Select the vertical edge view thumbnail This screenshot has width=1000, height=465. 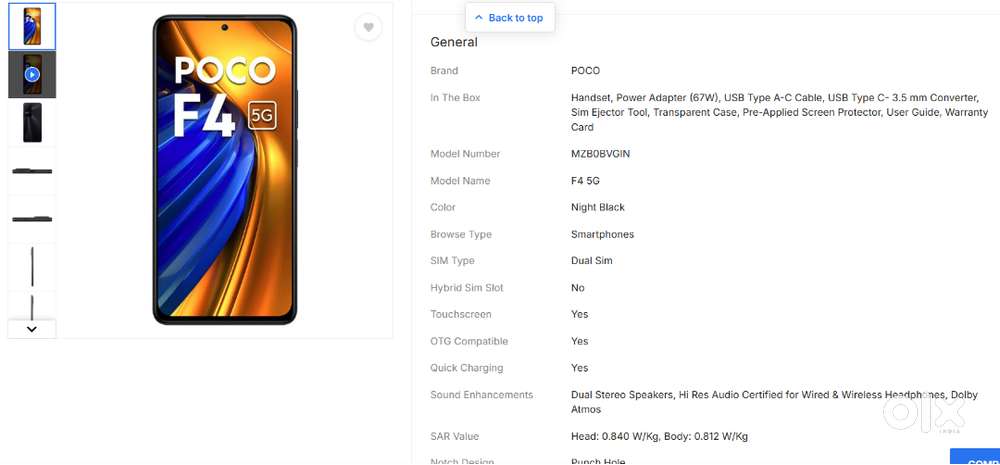(32, 267)
